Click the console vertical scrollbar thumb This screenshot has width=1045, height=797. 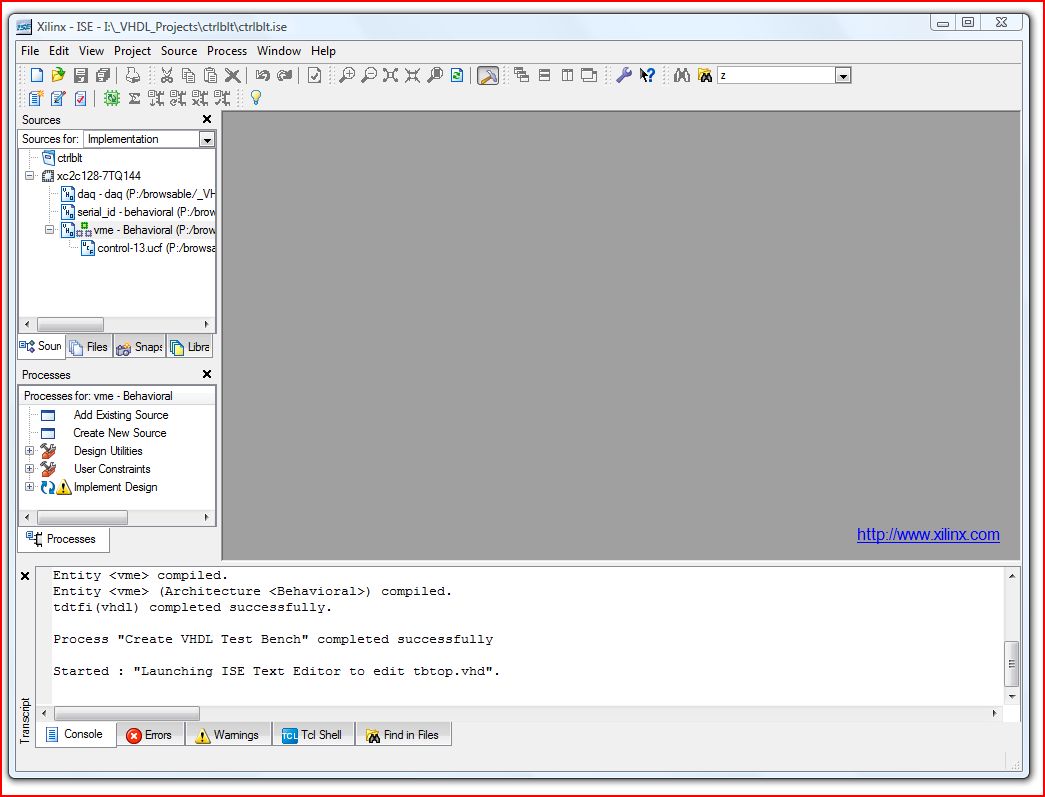click(x=1012, y=664)
